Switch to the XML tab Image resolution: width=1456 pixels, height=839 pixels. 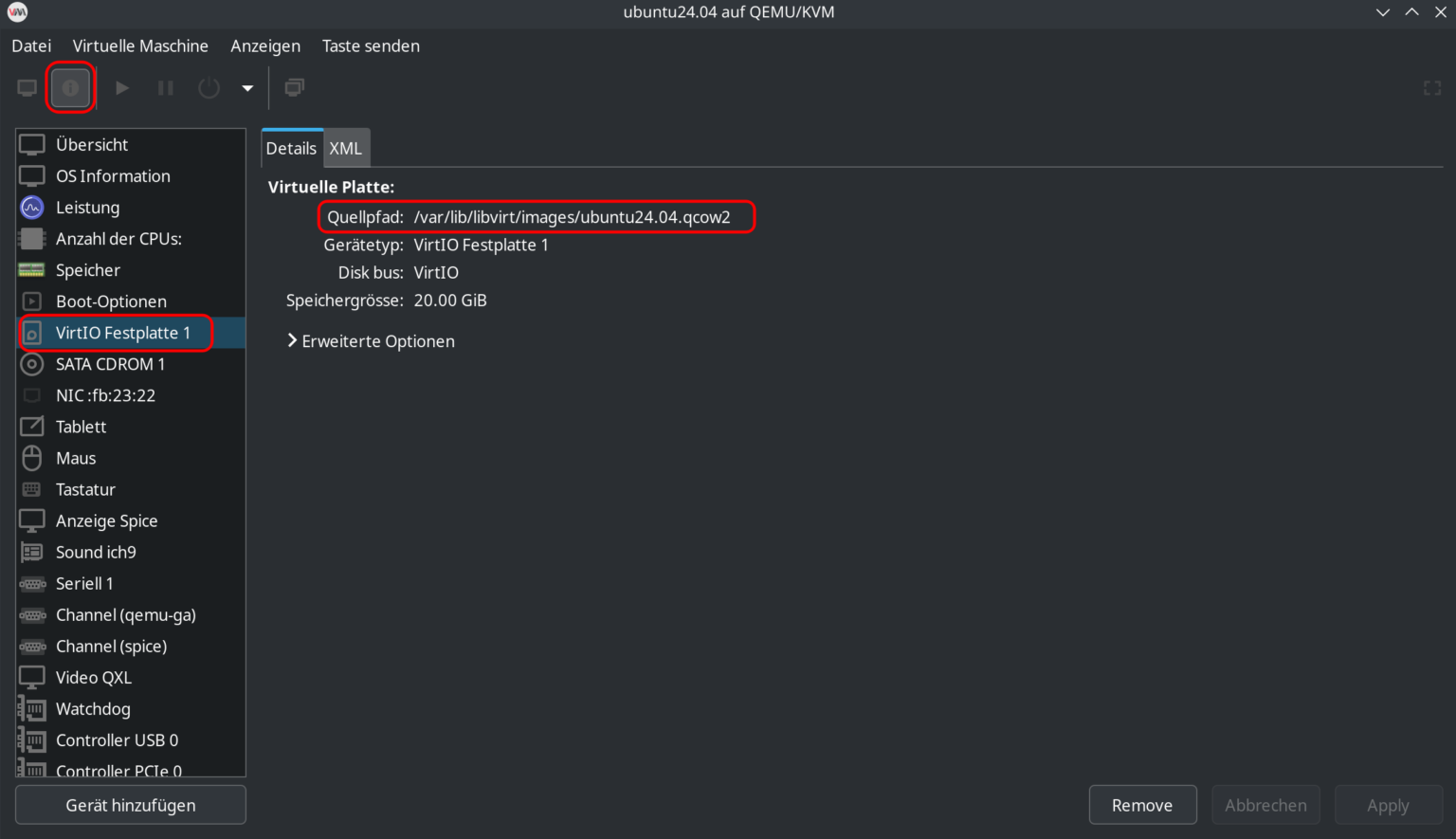click(x=345, y=148)
